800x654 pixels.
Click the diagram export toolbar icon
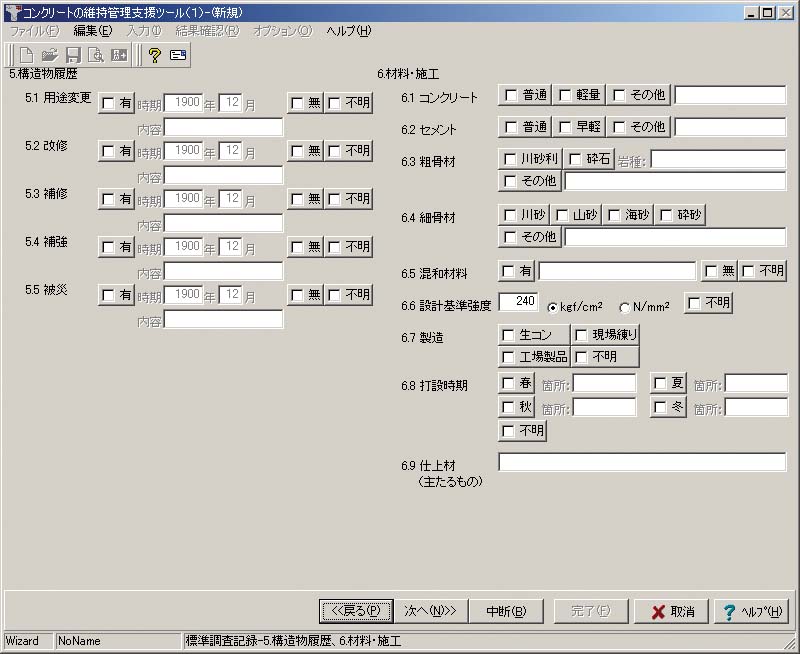tap(119, 55)
